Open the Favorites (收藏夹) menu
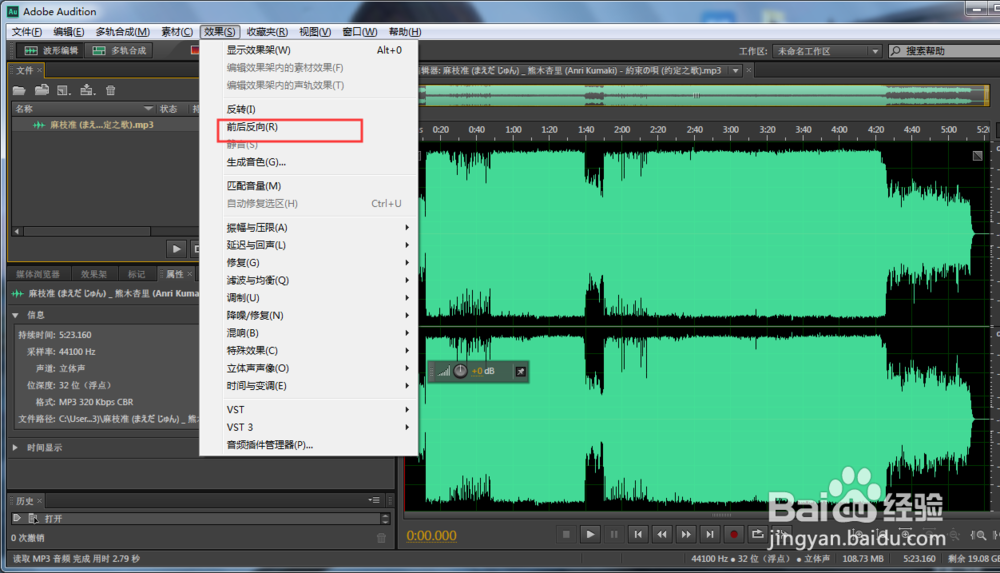Screen dimensions: 1000x573 pos(267,32)
